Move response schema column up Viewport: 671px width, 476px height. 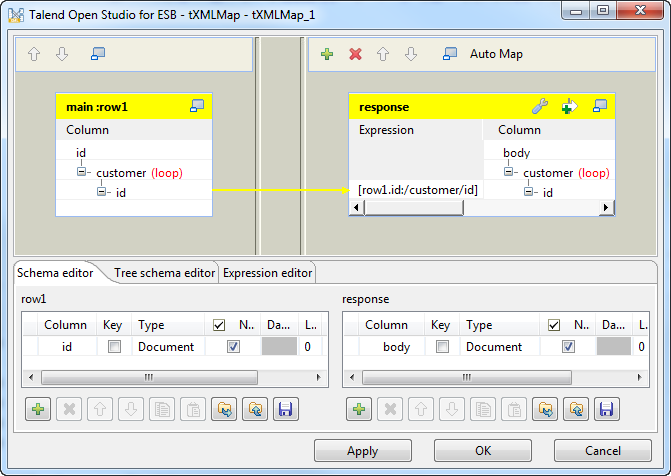point(421,409)
